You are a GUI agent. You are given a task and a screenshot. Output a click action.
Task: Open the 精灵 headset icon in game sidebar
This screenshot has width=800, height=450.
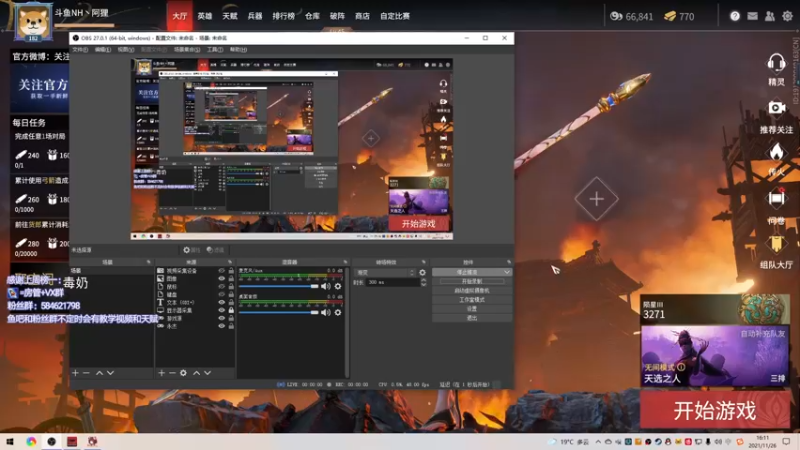coord(776,64)
